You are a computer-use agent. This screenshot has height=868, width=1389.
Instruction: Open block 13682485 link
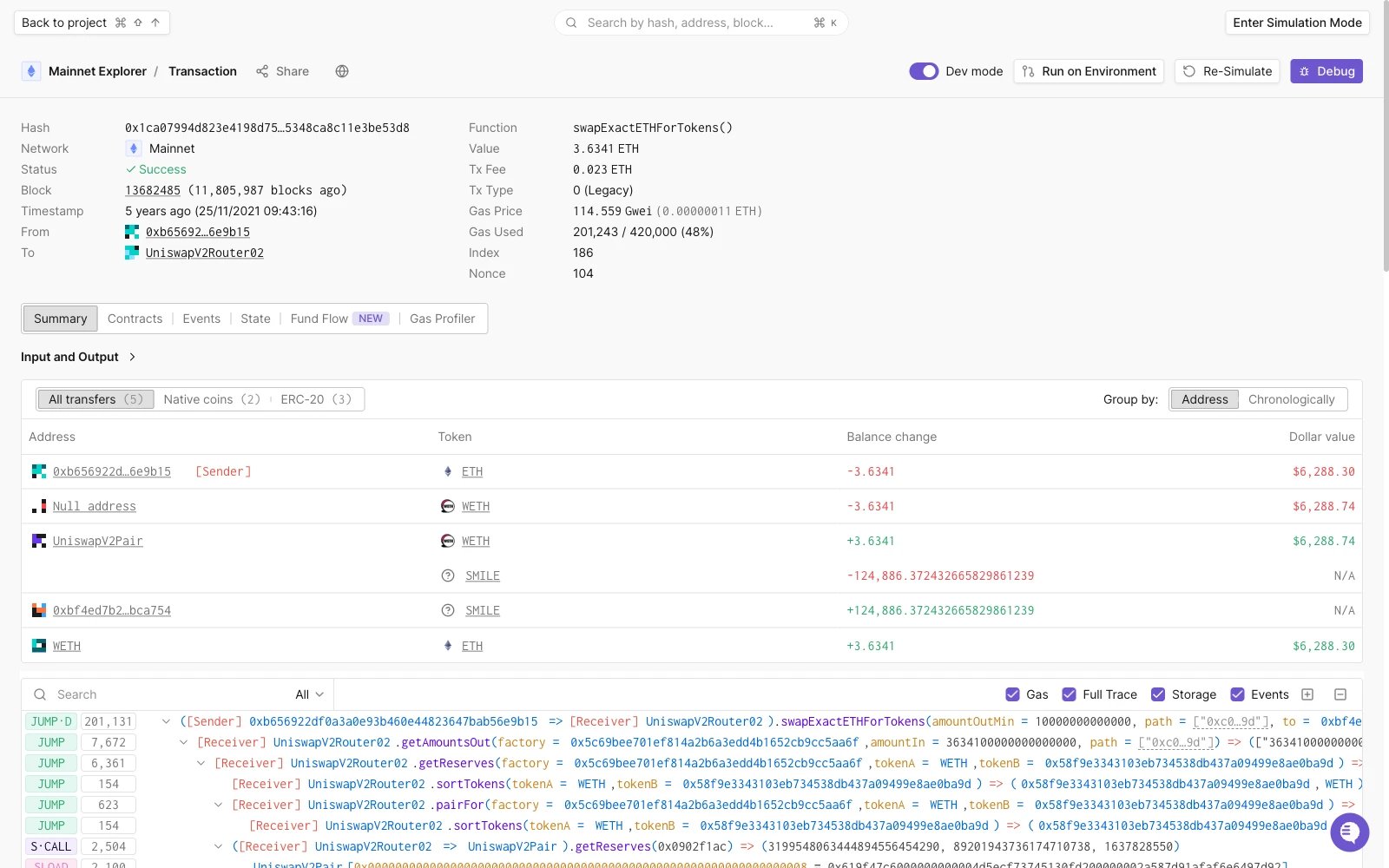click(153, 190)
